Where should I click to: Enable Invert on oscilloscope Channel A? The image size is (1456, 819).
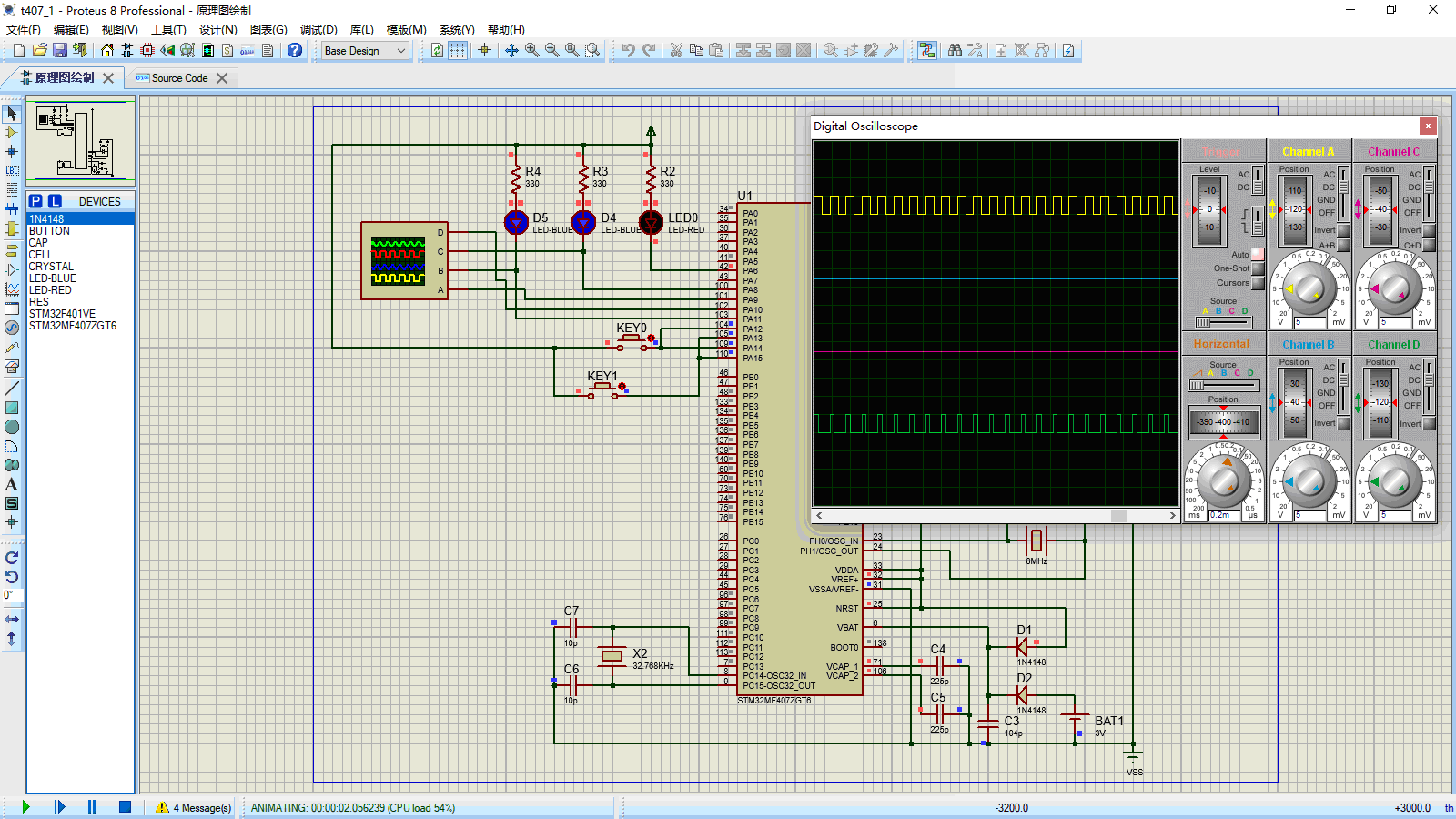click(1342, 230)
